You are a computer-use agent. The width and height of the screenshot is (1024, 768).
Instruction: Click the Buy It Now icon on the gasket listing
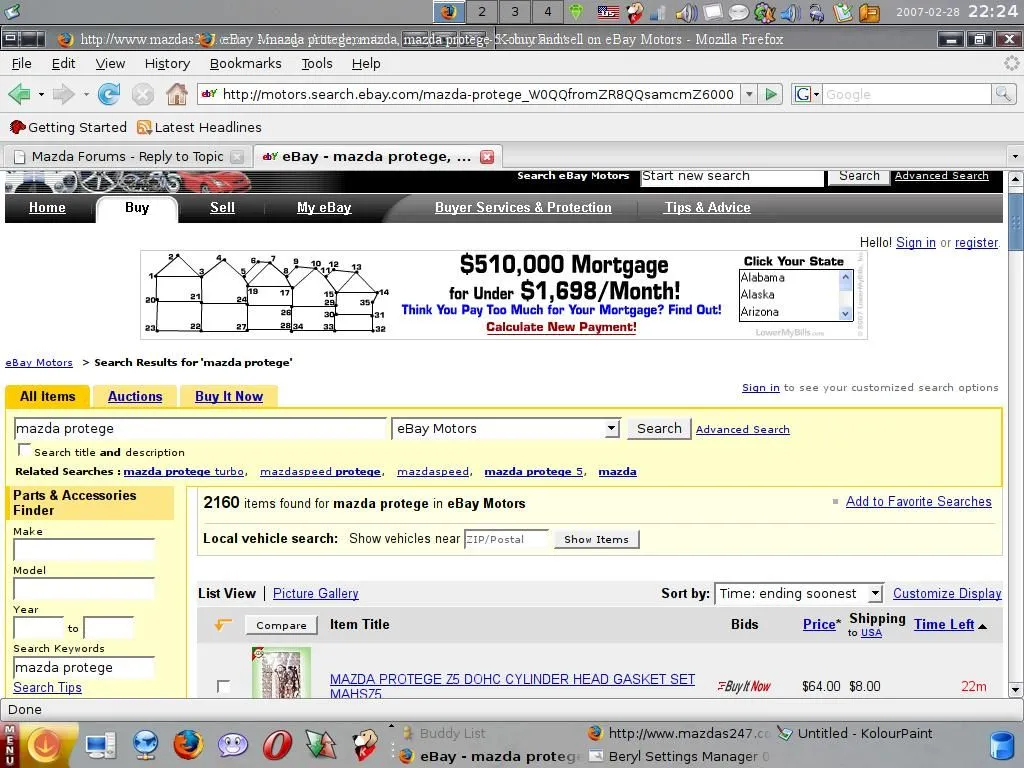tap(744, 686)
